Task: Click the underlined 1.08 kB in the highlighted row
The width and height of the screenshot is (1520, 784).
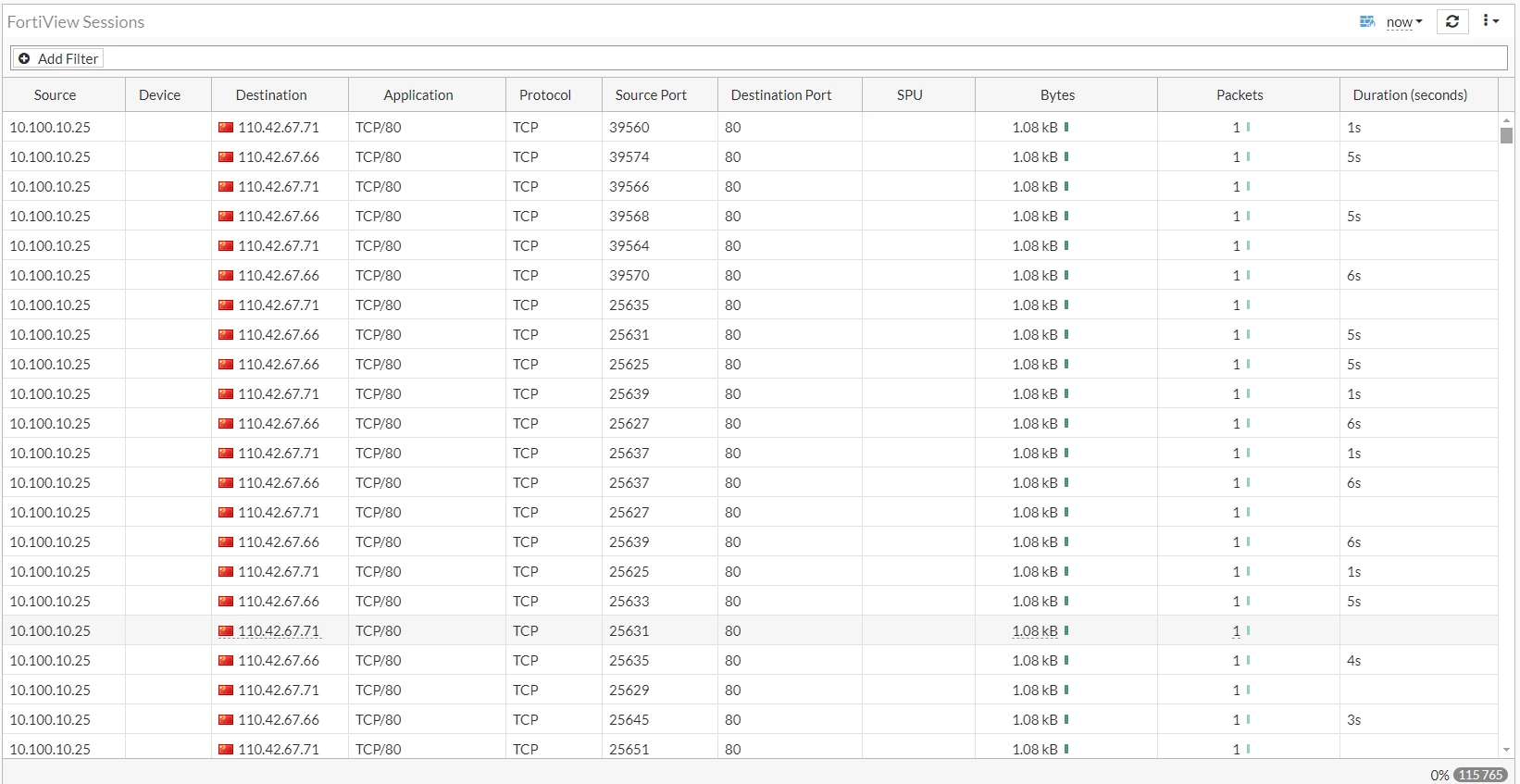Action: [1035, 631]
